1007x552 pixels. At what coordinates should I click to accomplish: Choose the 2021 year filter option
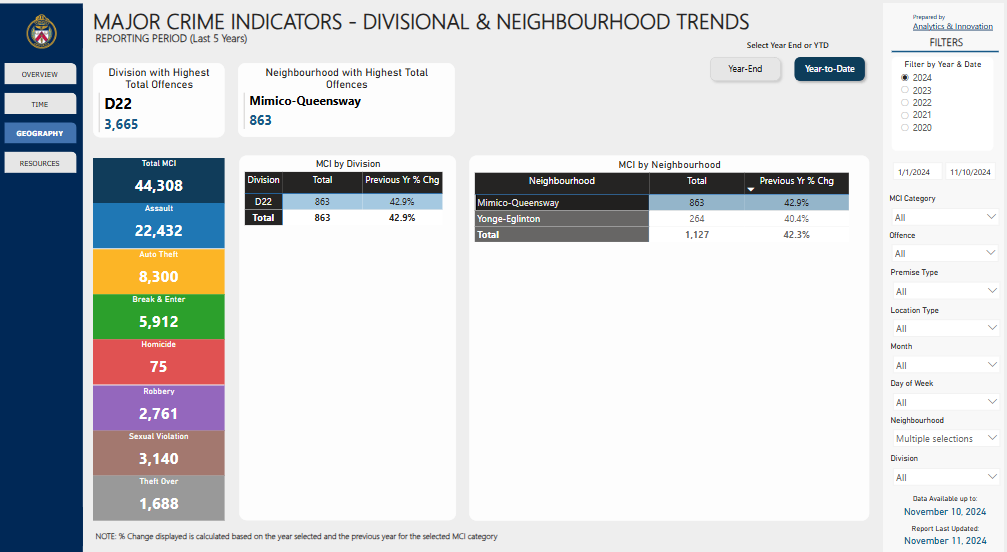pos(905,115)
